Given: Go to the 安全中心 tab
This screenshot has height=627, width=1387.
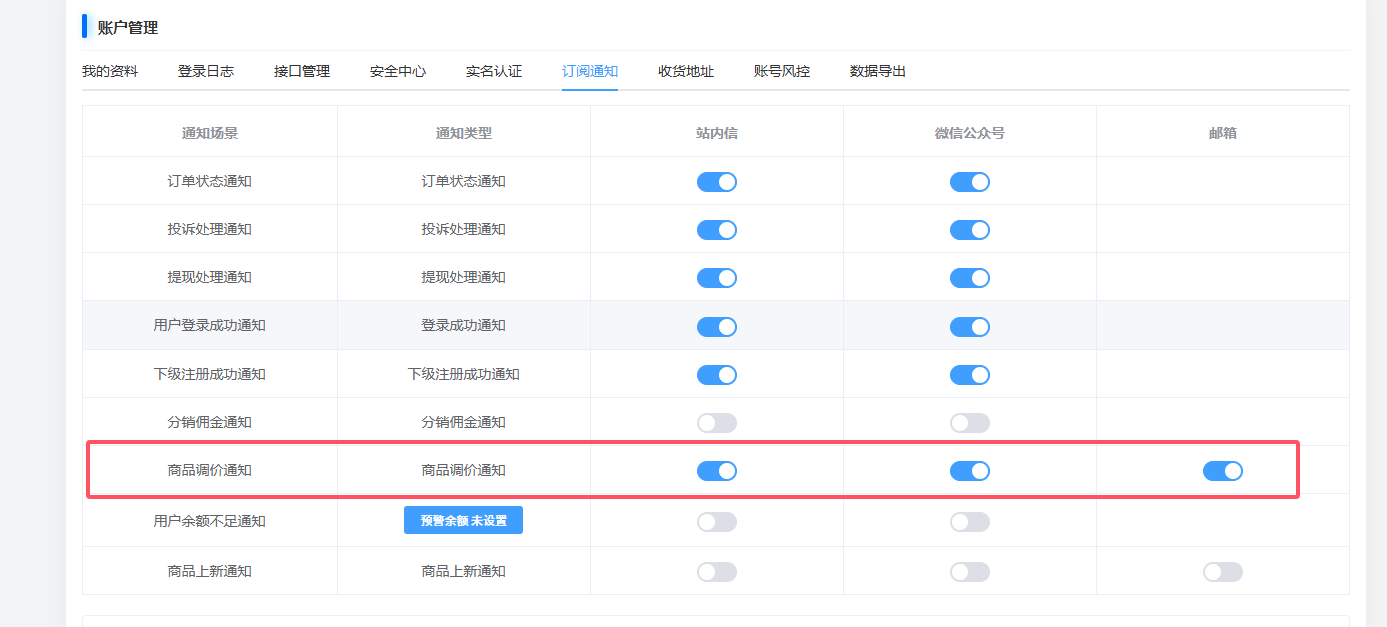Looking at the screenshot, I should point(398,71).
